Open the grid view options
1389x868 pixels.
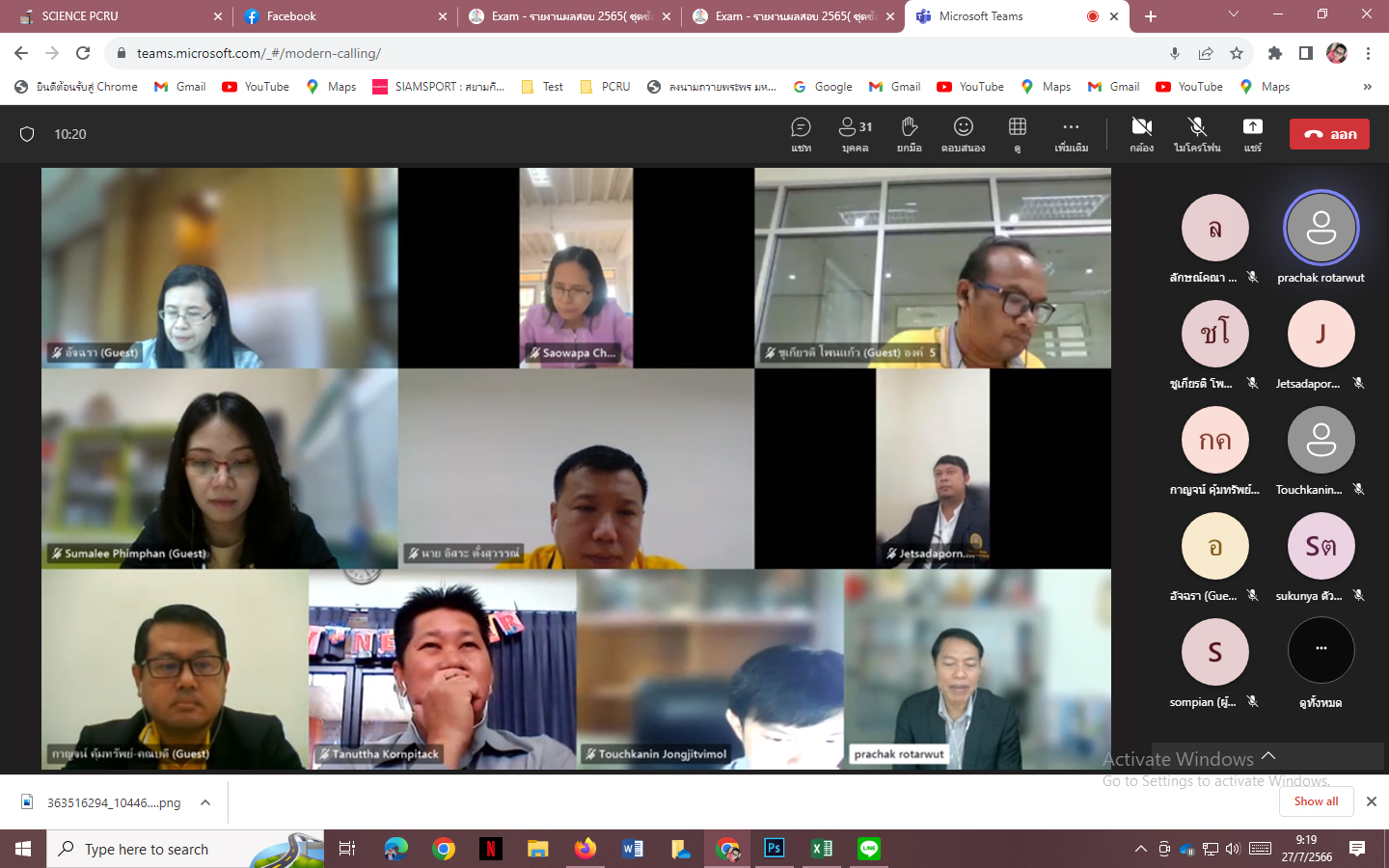click(x=1017, y=134)
